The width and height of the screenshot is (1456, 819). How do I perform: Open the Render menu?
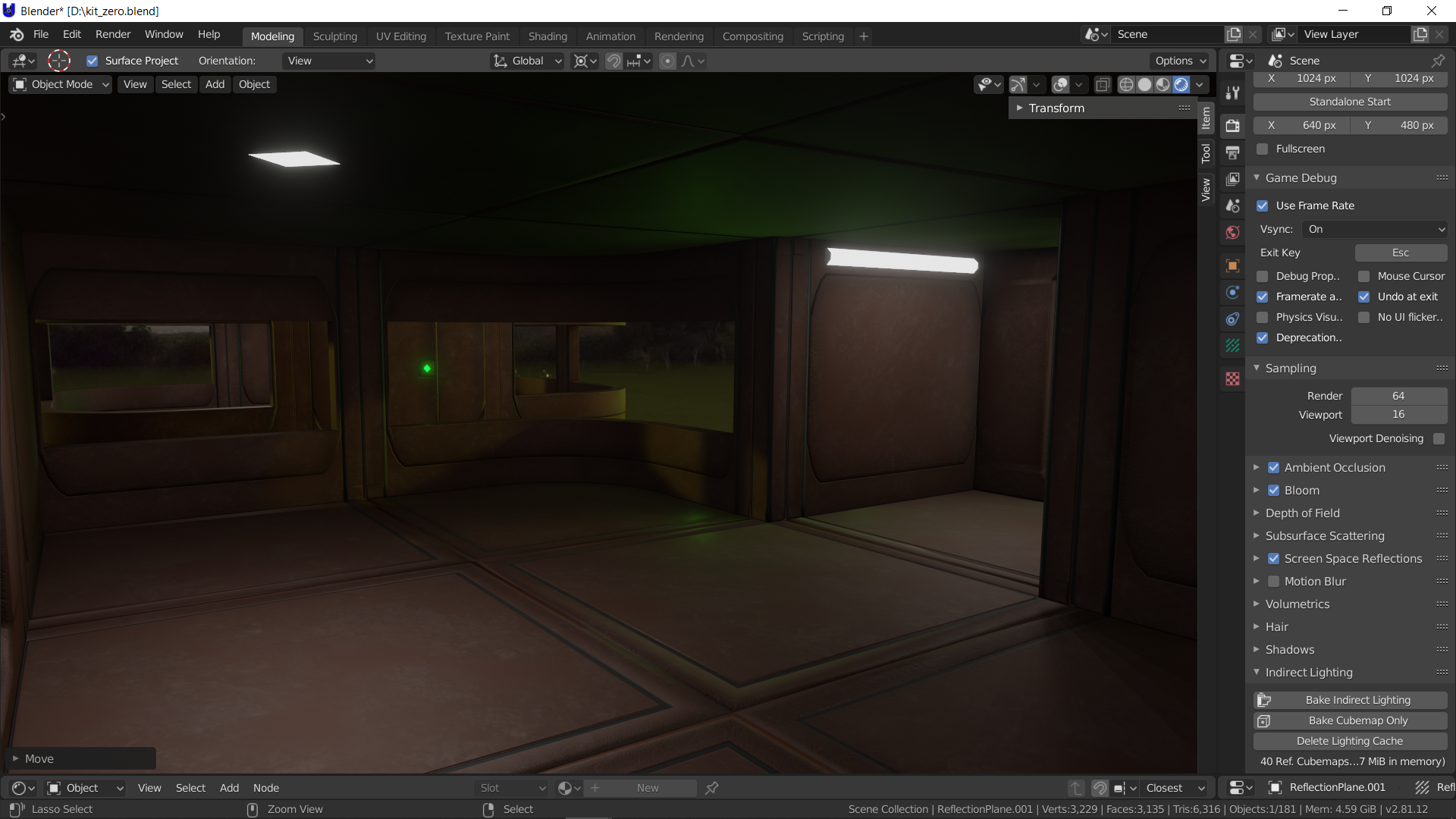[113, 34]
